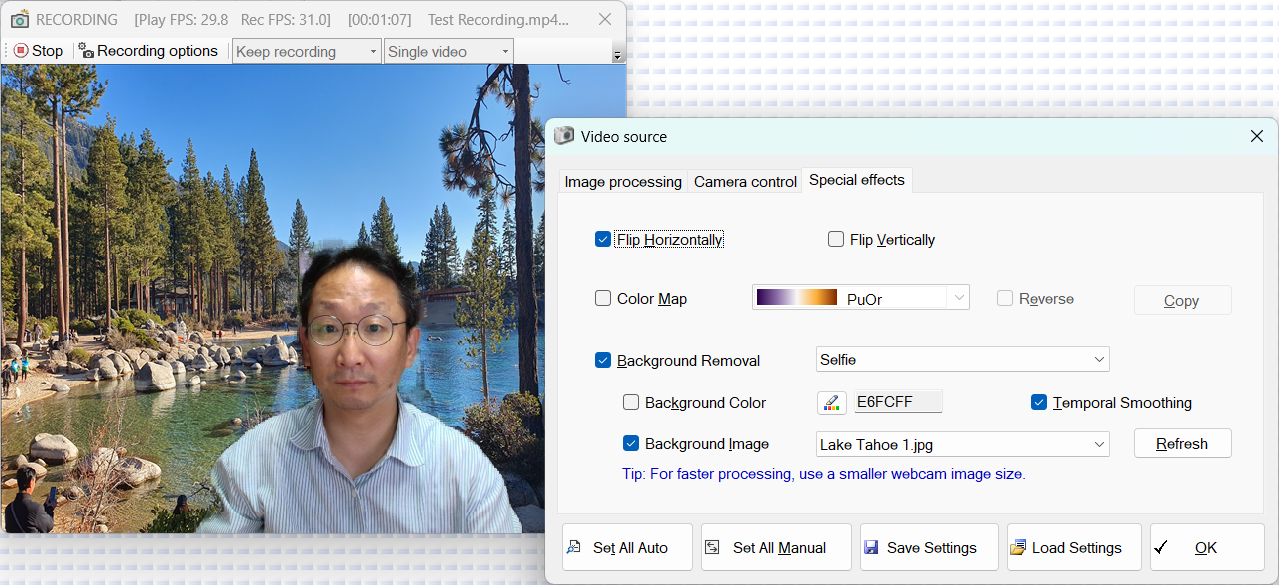Click the PuOr color map gradient swatch

click(797, 297)
